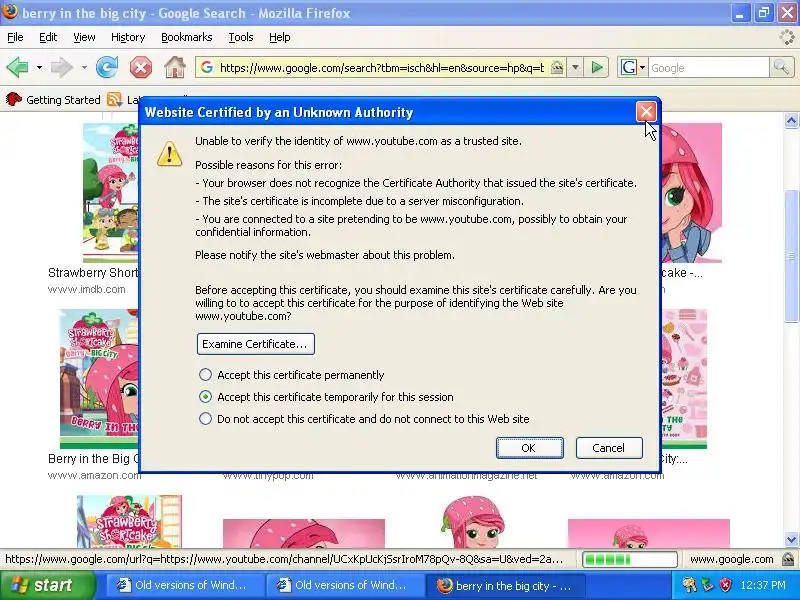Open the Help menu
The height and width of the screenshot is (600, 800).
pyautogui.click(x=280, y=37)
